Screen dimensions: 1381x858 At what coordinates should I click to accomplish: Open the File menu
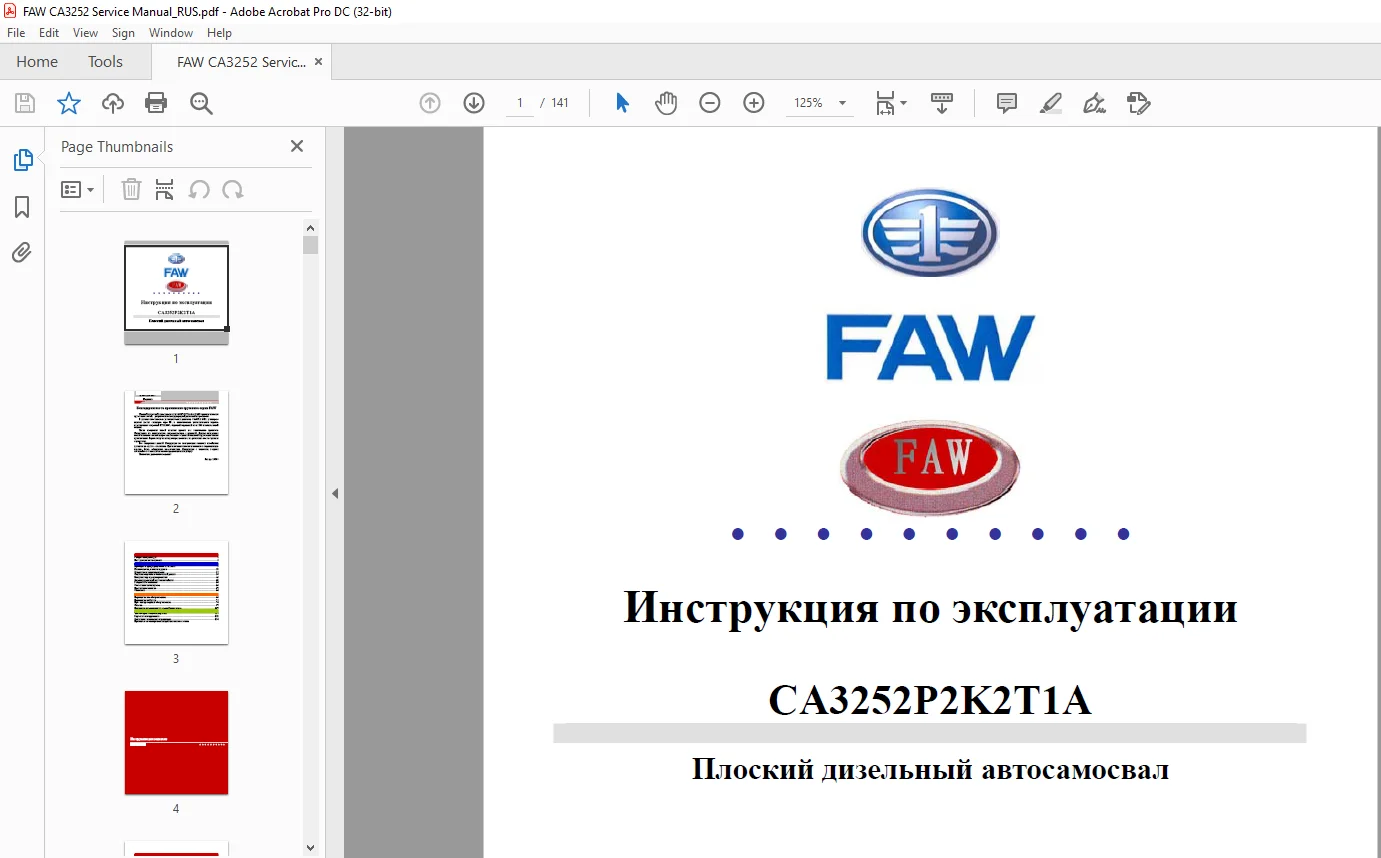coord(16,33)
